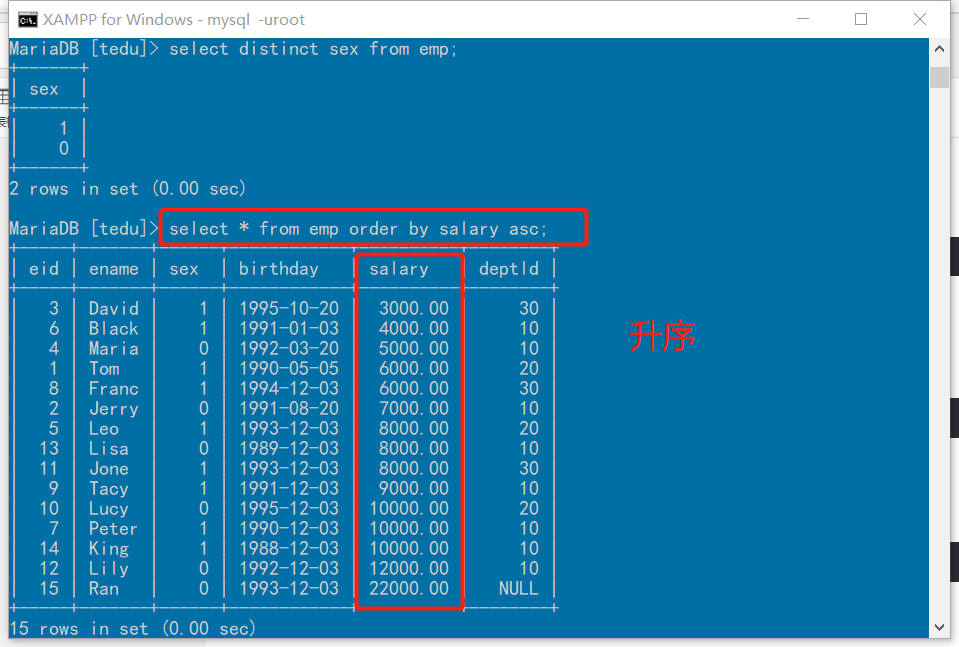Click the 'select * from emp order by salary asc;' command
Viewport: 959px width, 647px height.
point(358,229)
